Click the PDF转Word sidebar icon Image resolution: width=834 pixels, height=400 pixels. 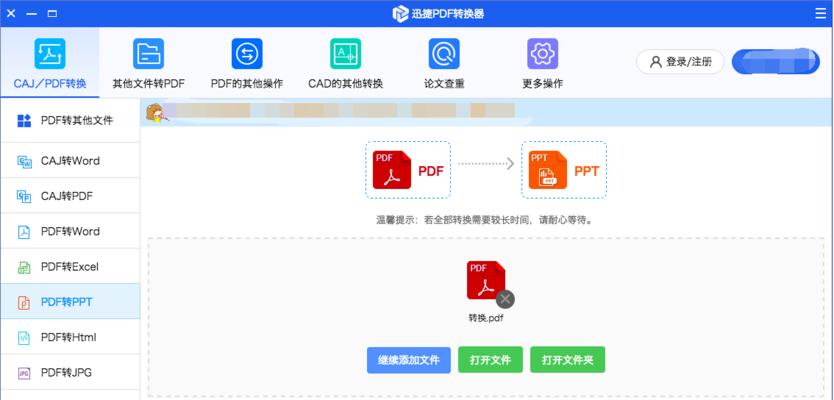click(x=24, y=232)
